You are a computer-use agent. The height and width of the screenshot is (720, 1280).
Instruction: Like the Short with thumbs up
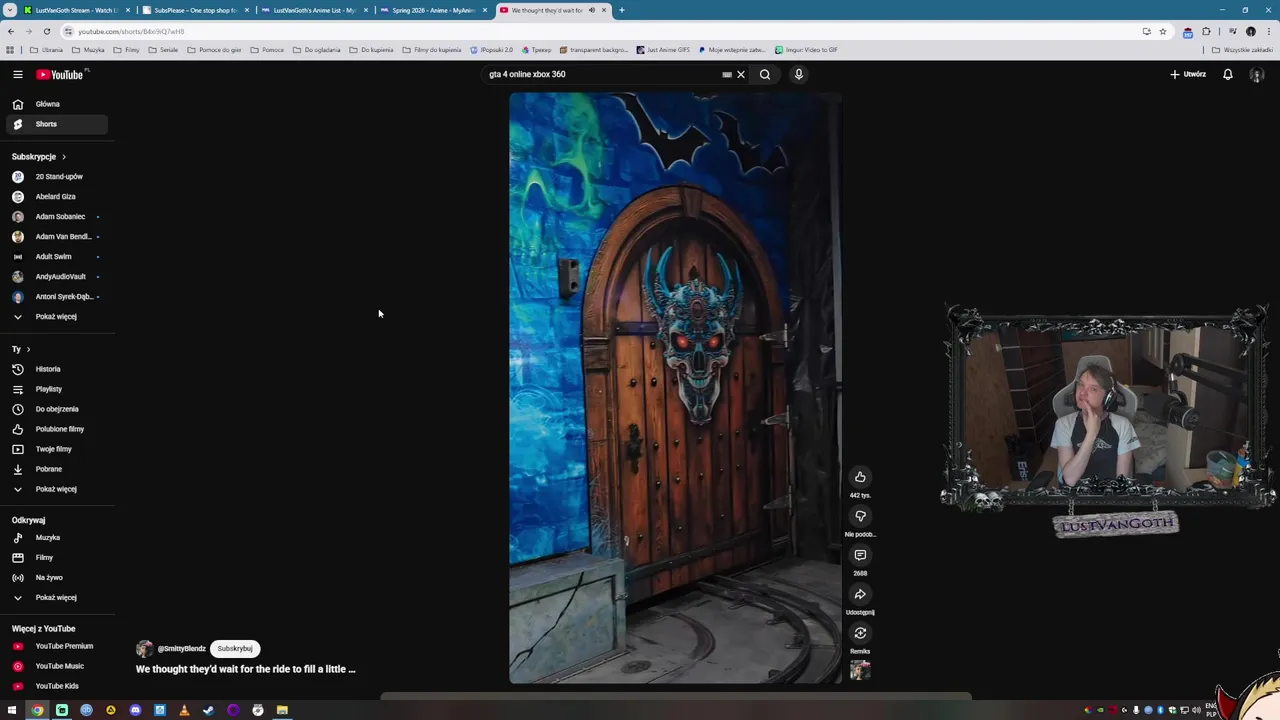(x=860, y=477)
